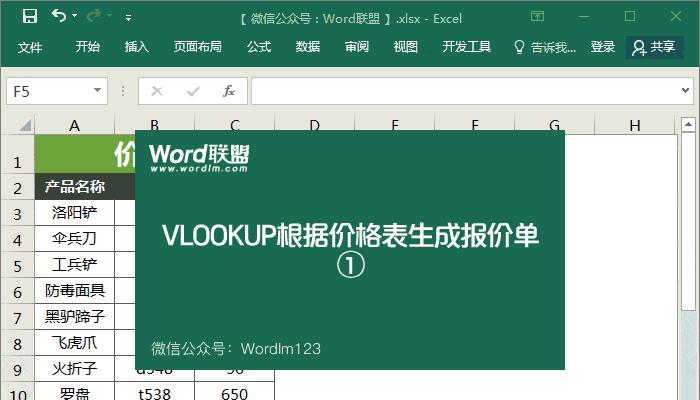The width and height of the screenshot is (700, 400).
Task: Select row 6 header
Action: click(17, 291)
